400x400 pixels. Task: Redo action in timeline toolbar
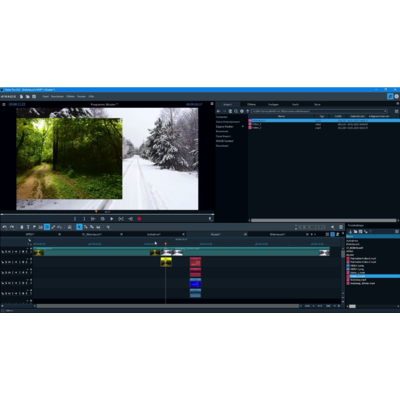pos(12,227)
